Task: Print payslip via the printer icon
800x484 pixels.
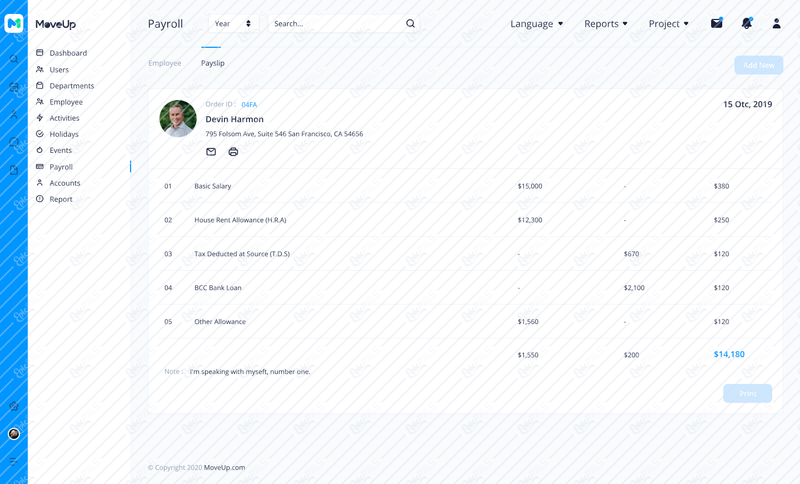Action: point(233,151)
